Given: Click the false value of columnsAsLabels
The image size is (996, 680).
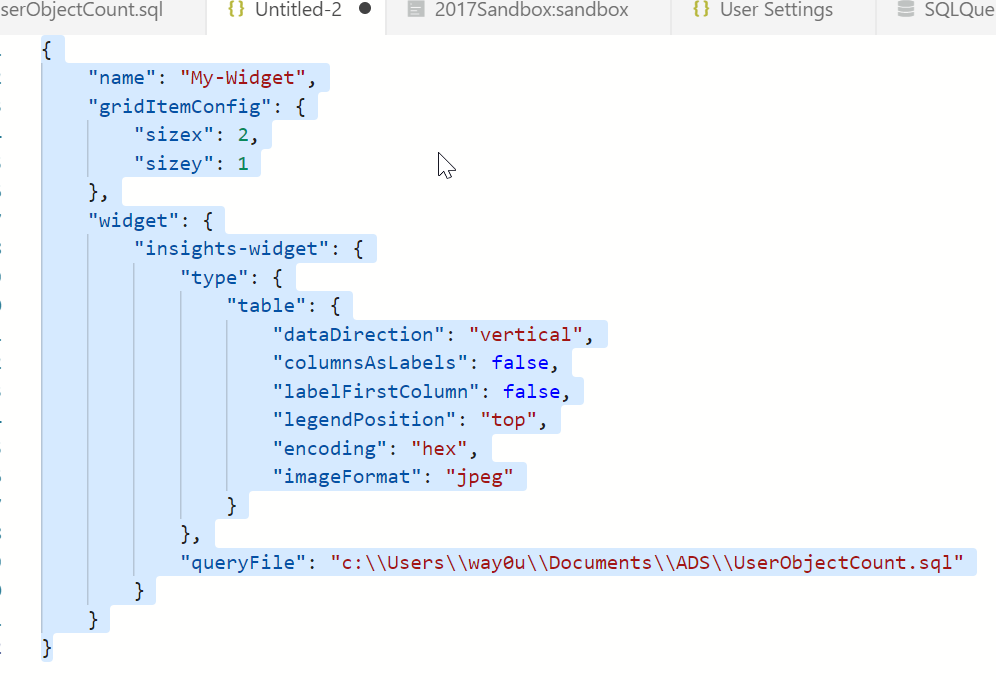Looking at the screenshot, I should click(x=518, y=362).
